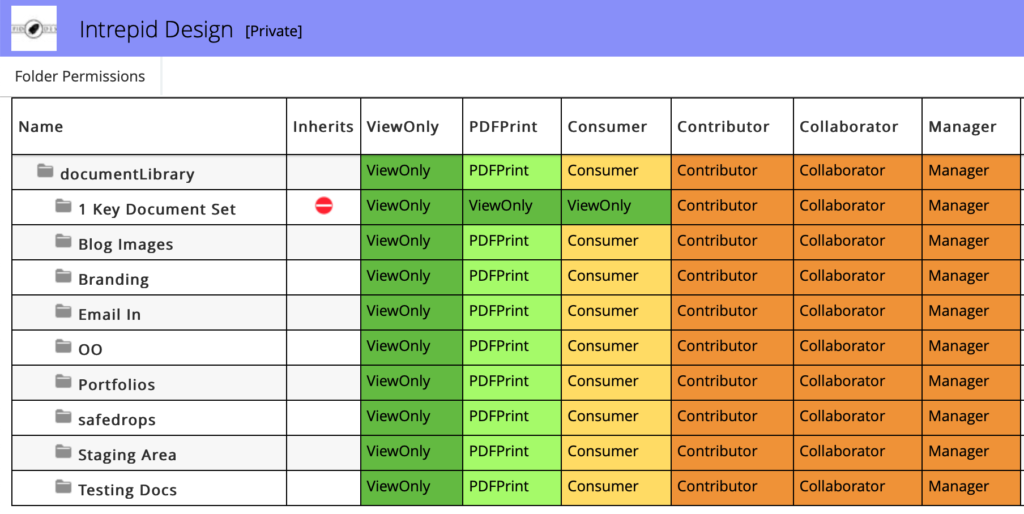Open the PDFPrint cell for 1 Key Document Set
The height and width of the screenshot is (514, 1024).
pos(511,206)
